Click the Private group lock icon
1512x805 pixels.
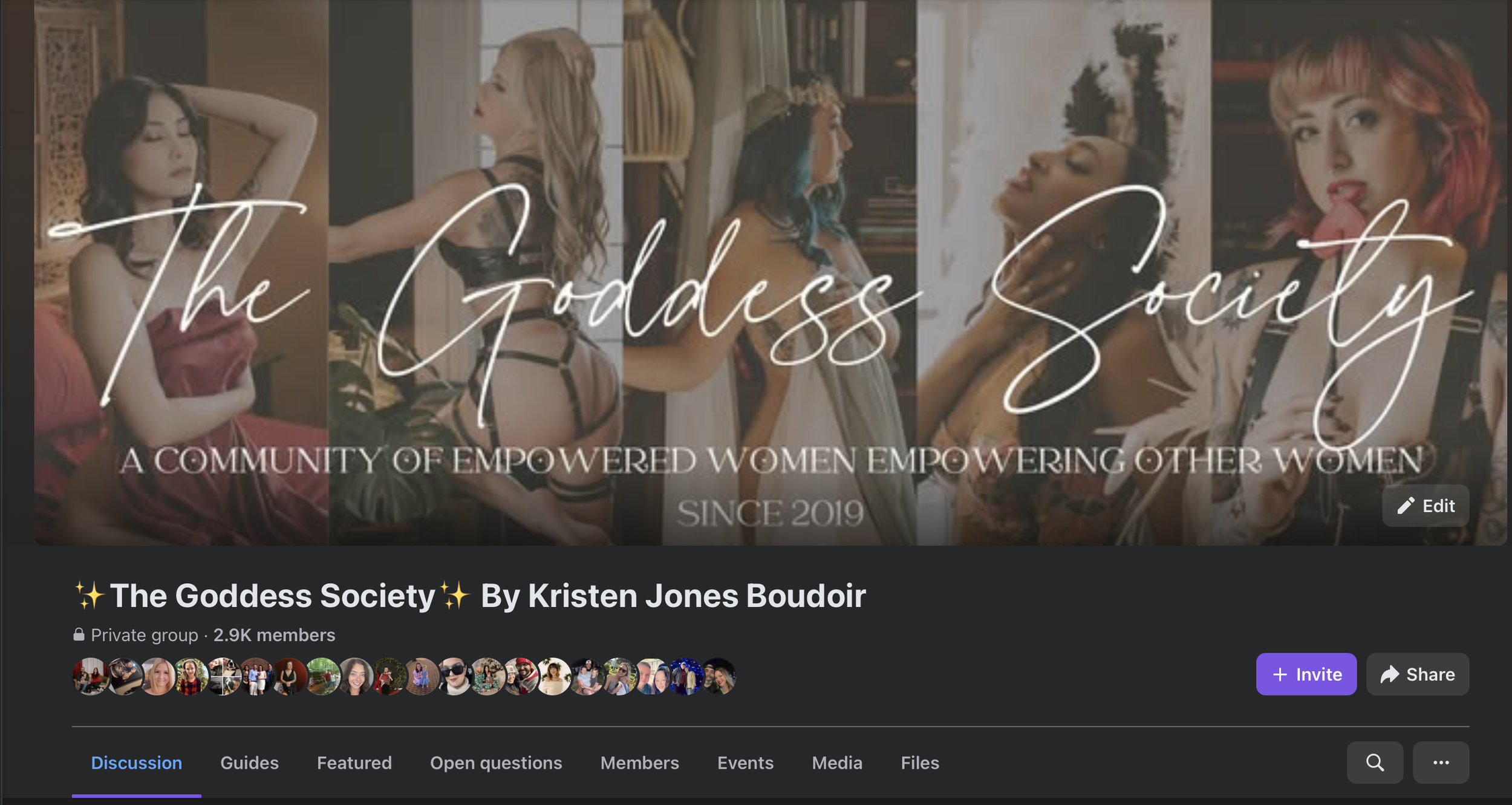(79, 634)
